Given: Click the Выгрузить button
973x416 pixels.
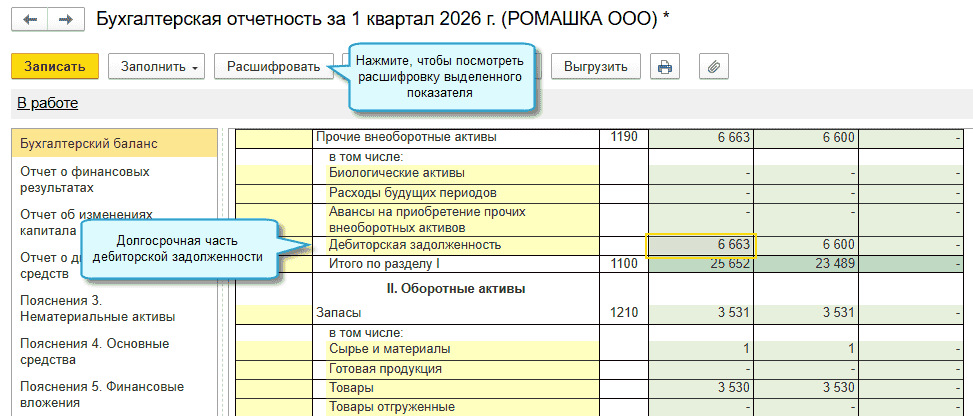Looking at the screenshot, I should click(x=595, y=67).
